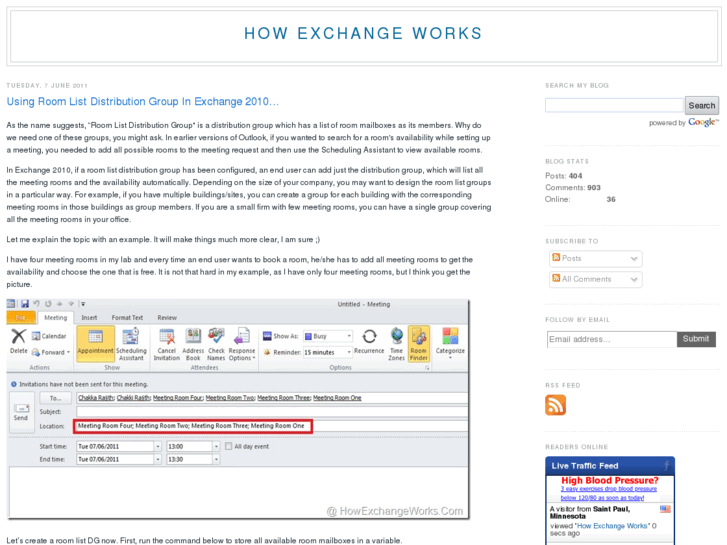This screenshot has height=545, width=727.
Task: Click the Redo icon in quick access toolbar
Action: tap(48, 304)
